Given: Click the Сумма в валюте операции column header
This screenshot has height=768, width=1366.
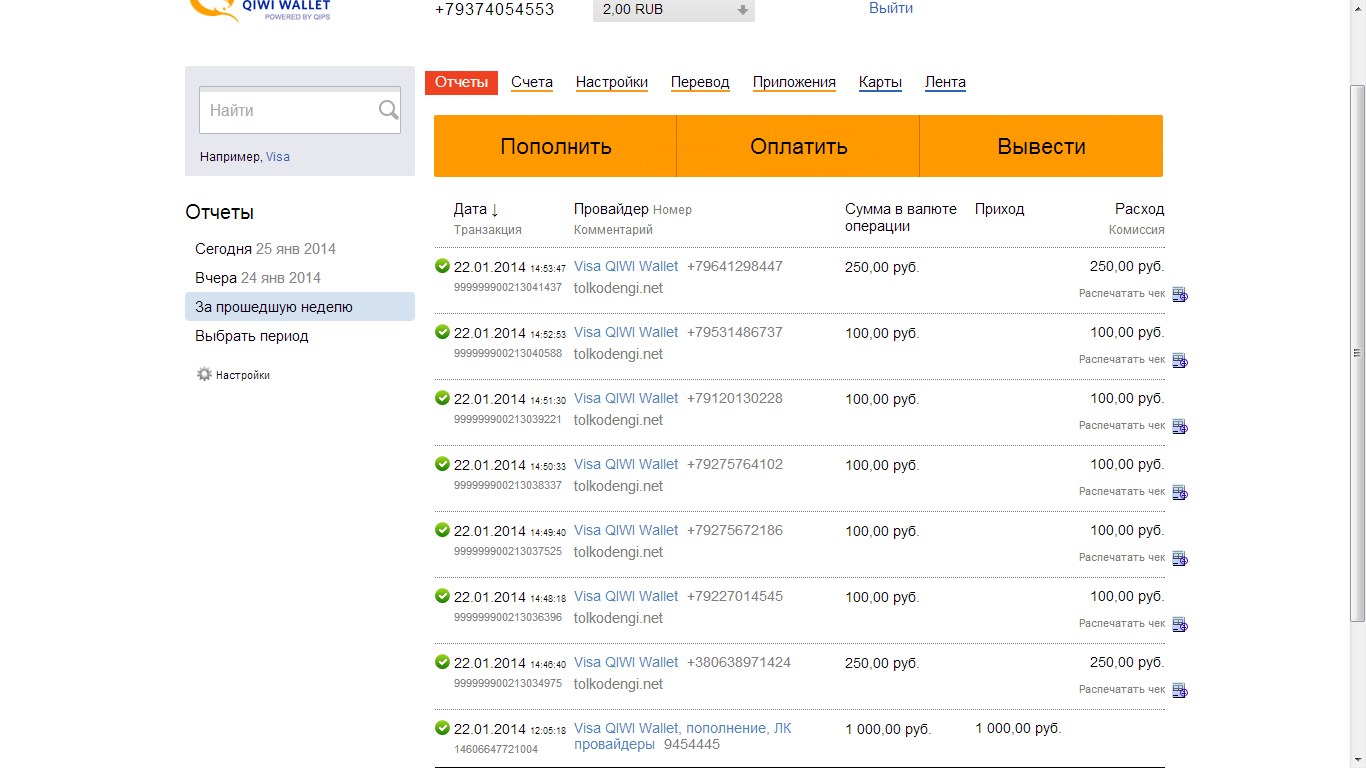Looking at the screenshot, I should (x=901, y=217).
